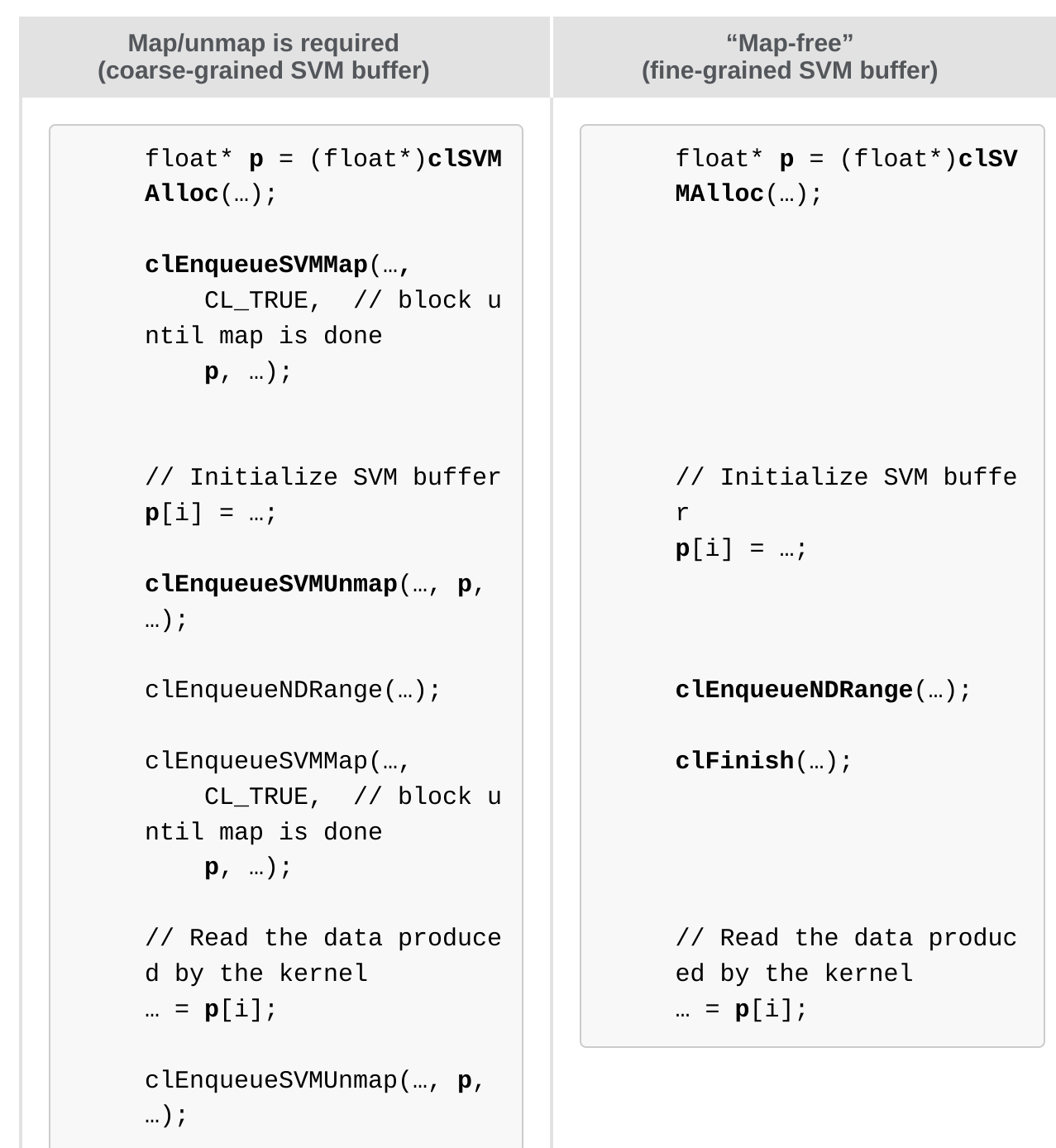
Task: Click "float* p" declaration in coarse-grained code
Action: 203,159
